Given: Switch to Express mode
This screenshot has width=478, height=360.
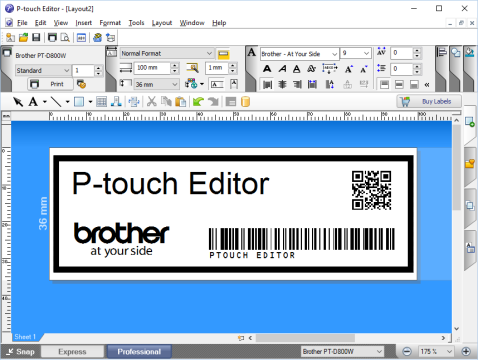Looking at the screenshot, I should 72,351.
